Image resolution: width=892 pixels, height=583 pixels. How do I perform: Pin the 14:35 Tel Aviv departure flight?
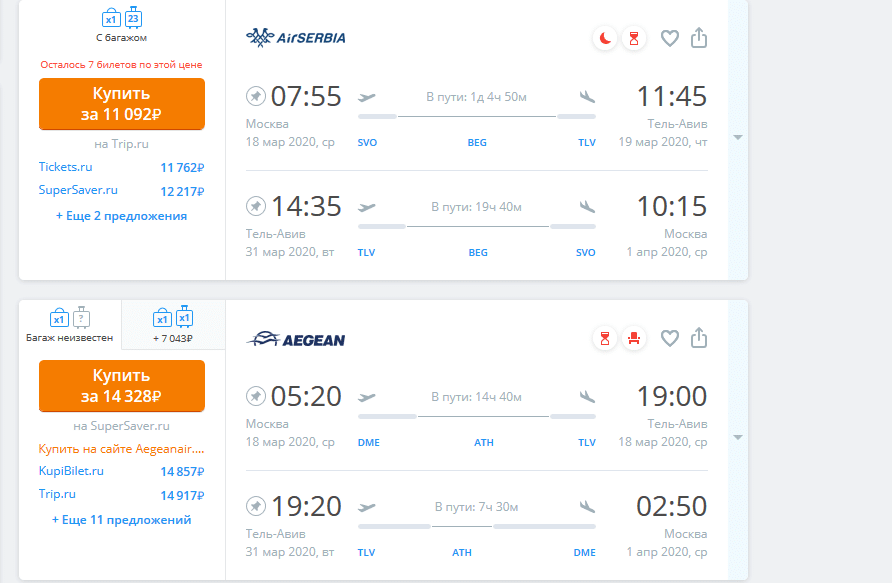coord(255,205)
